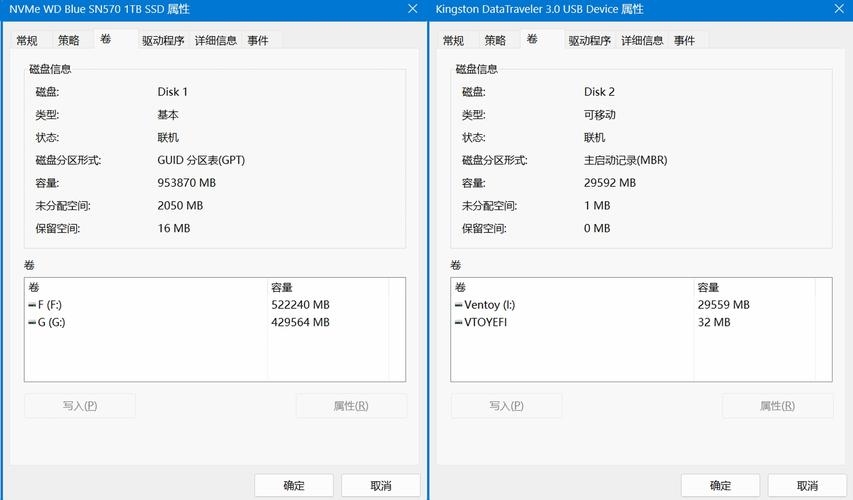The image size is (853, 500).
Task: Click 取消 in Kingston DataTraveler window
Action: click(807, 485)
